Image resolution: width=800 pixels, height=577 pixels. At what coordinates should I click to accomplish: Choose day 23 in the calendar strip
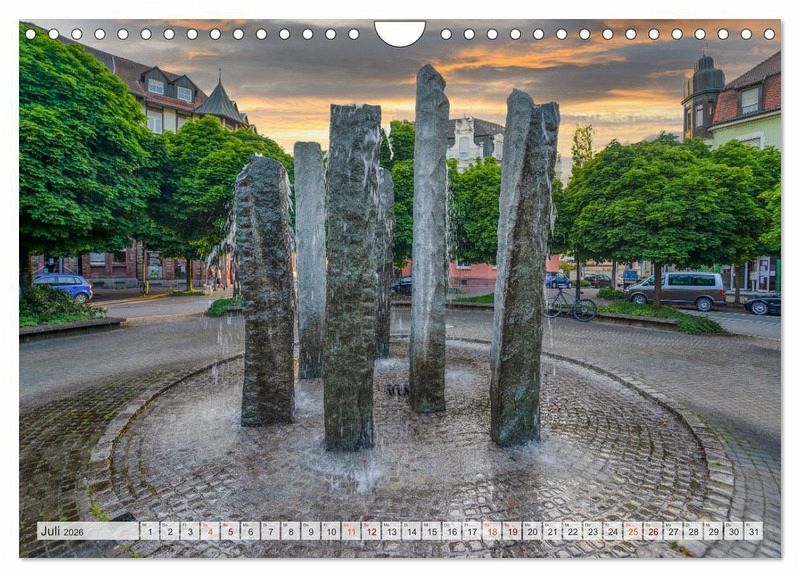[592, 531]
